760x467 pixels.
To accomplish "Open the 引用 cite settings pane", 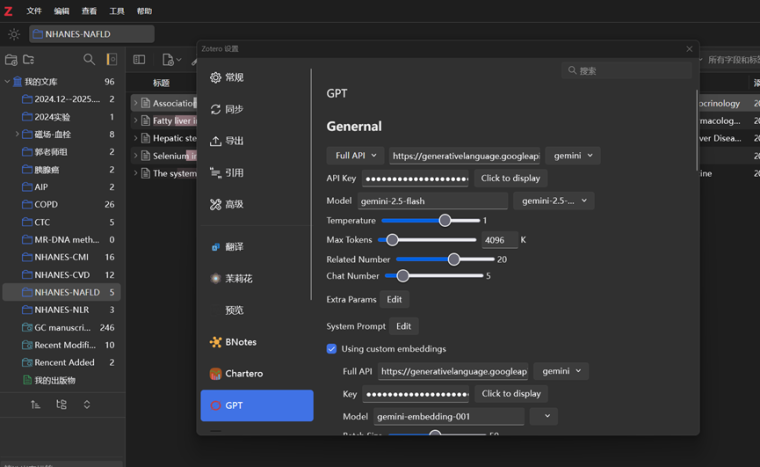I will coord(233,172).
